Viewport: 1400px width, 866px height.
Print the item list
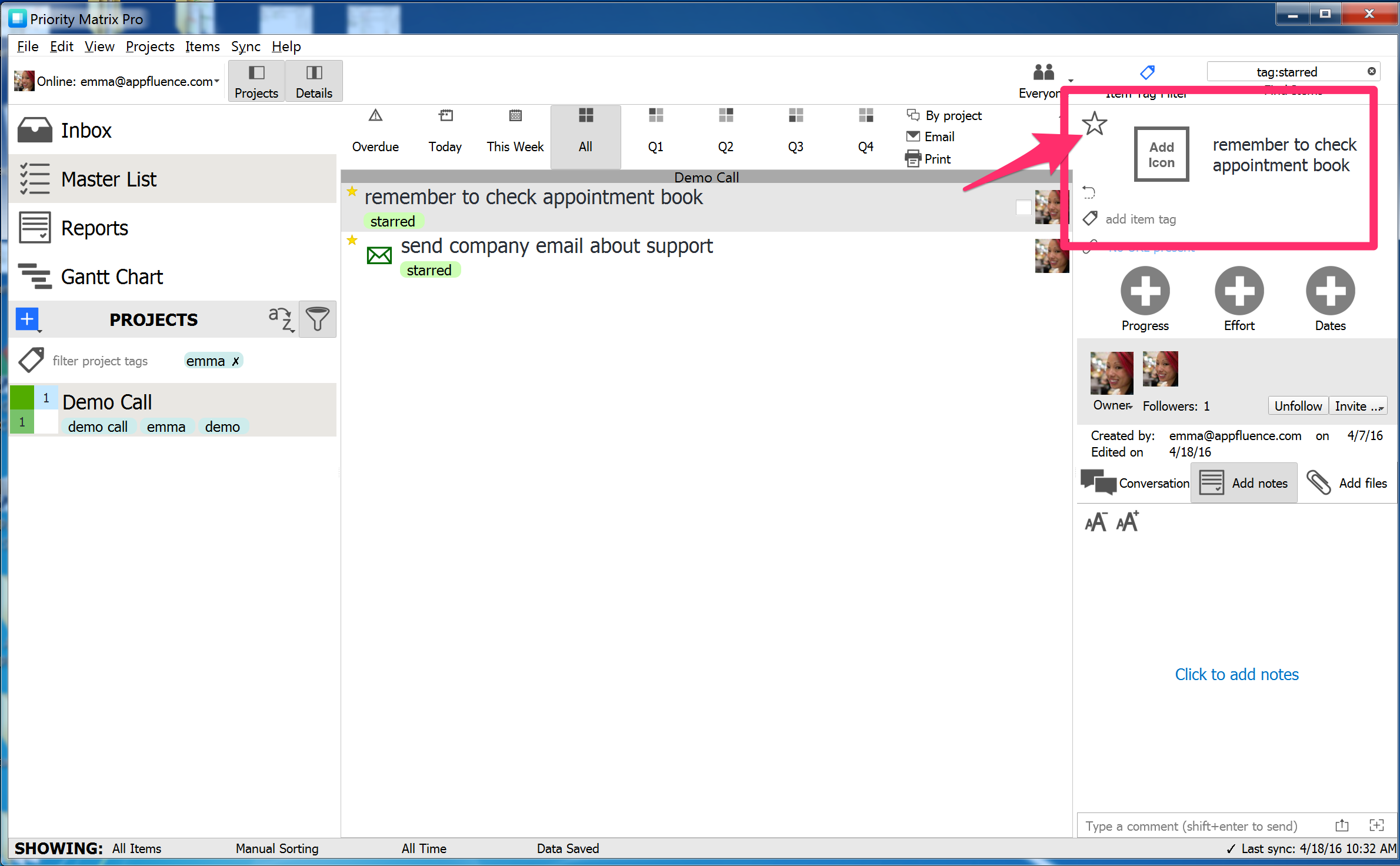(935, 158)
